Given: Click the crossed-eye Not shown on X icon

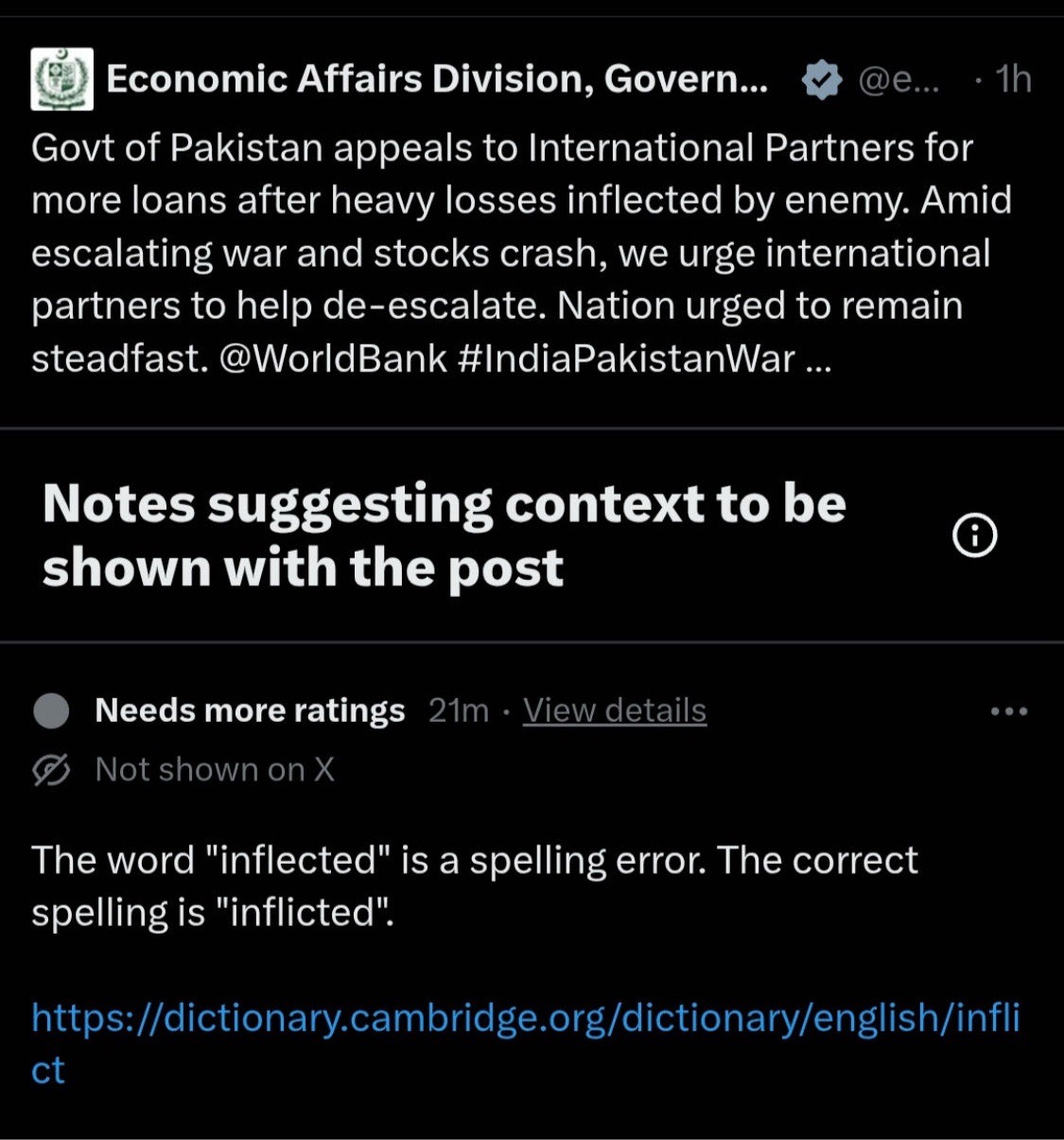Looking at the screenshot, I should pyautogui.click(x=51, y=770).
